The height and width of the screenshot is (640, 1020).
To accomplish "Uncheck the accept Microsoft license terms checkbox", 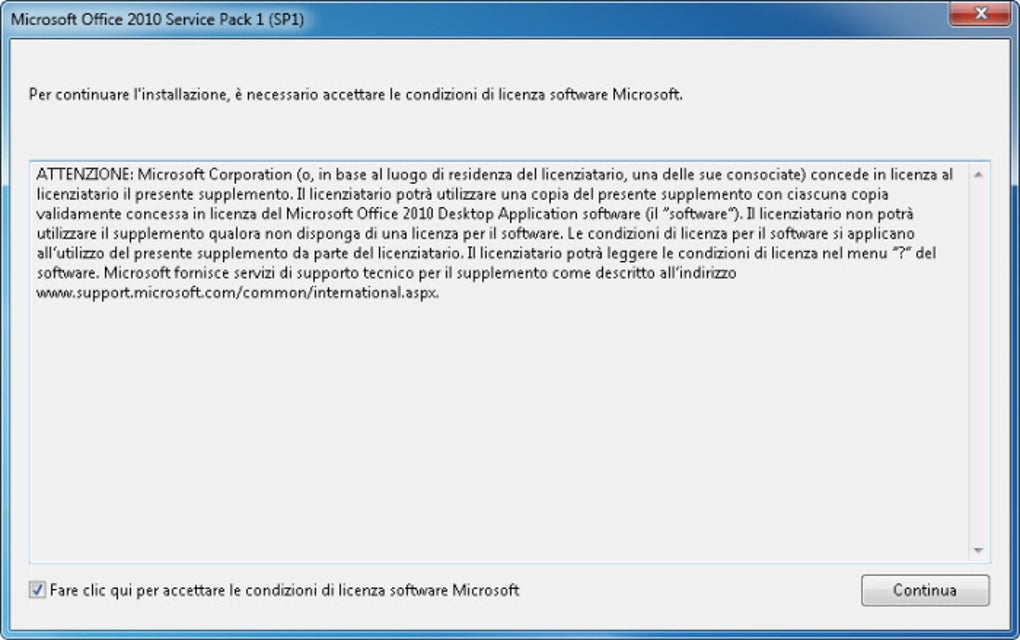I will 37,590.
